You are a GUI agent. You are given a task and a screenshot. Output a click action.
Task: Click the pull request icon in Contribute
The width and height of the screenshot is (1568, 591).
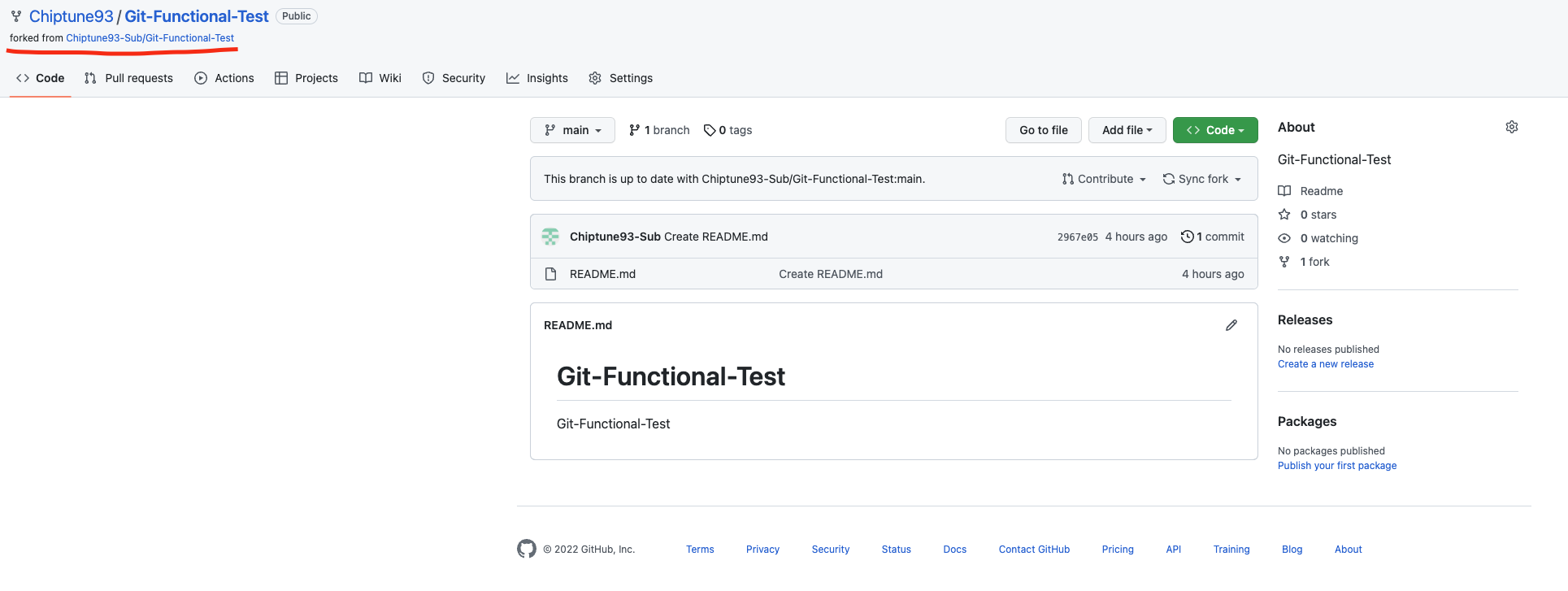[1068, 179]
